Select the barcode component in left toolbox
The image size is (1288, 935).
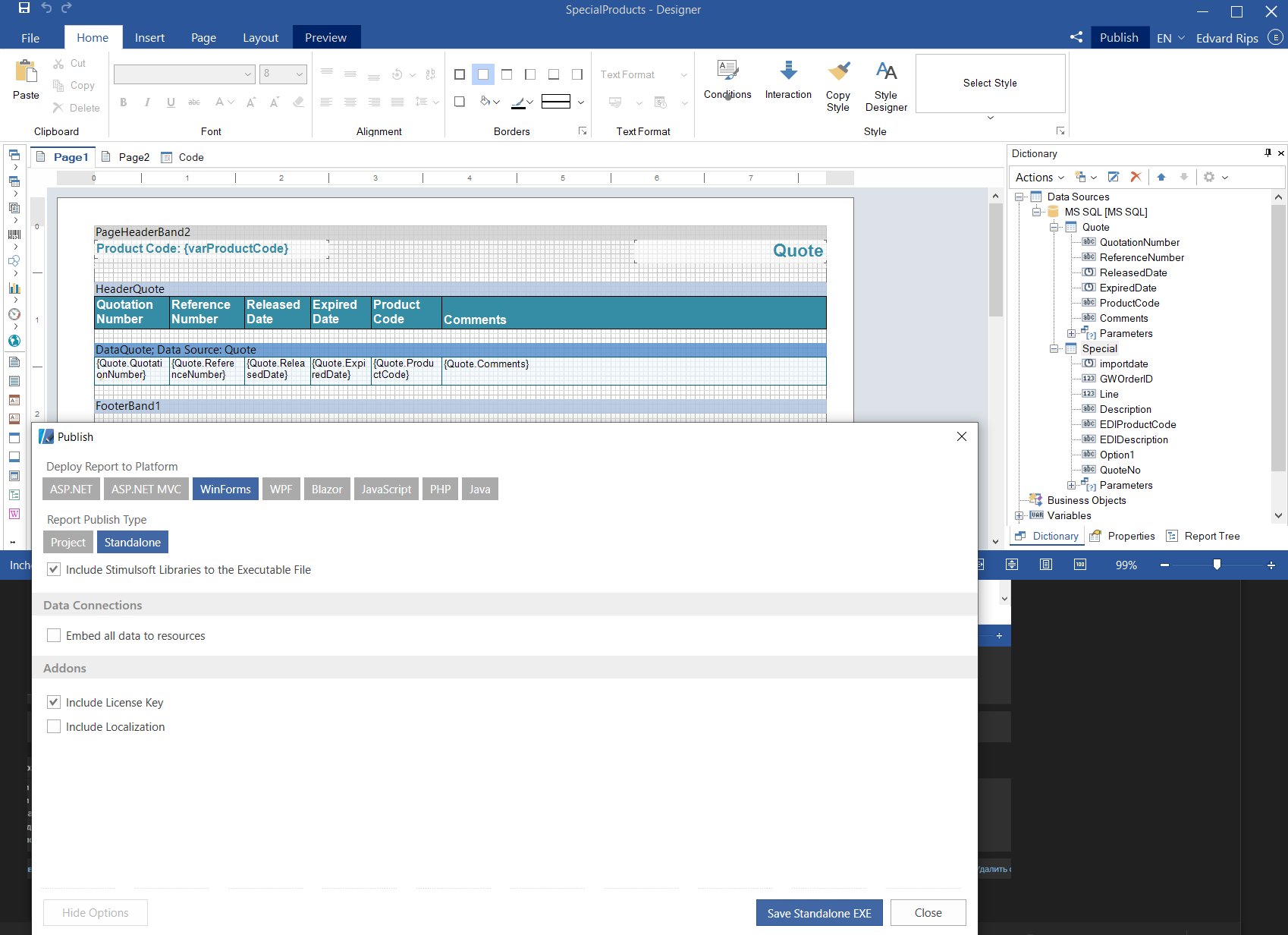[x=14, y=235]
